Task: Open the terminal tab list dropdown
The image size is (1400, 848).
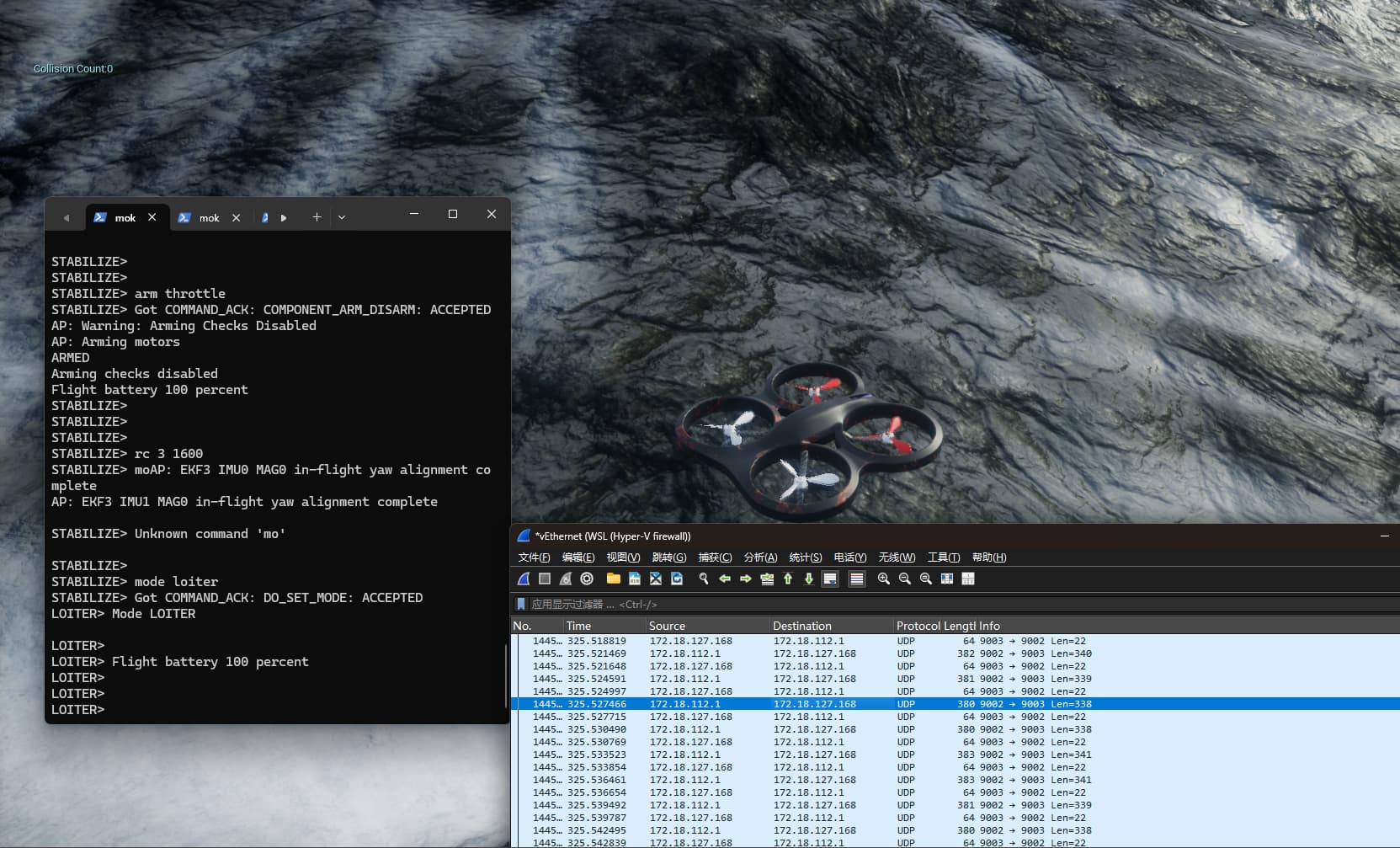Action: click(x=342, y=217)
